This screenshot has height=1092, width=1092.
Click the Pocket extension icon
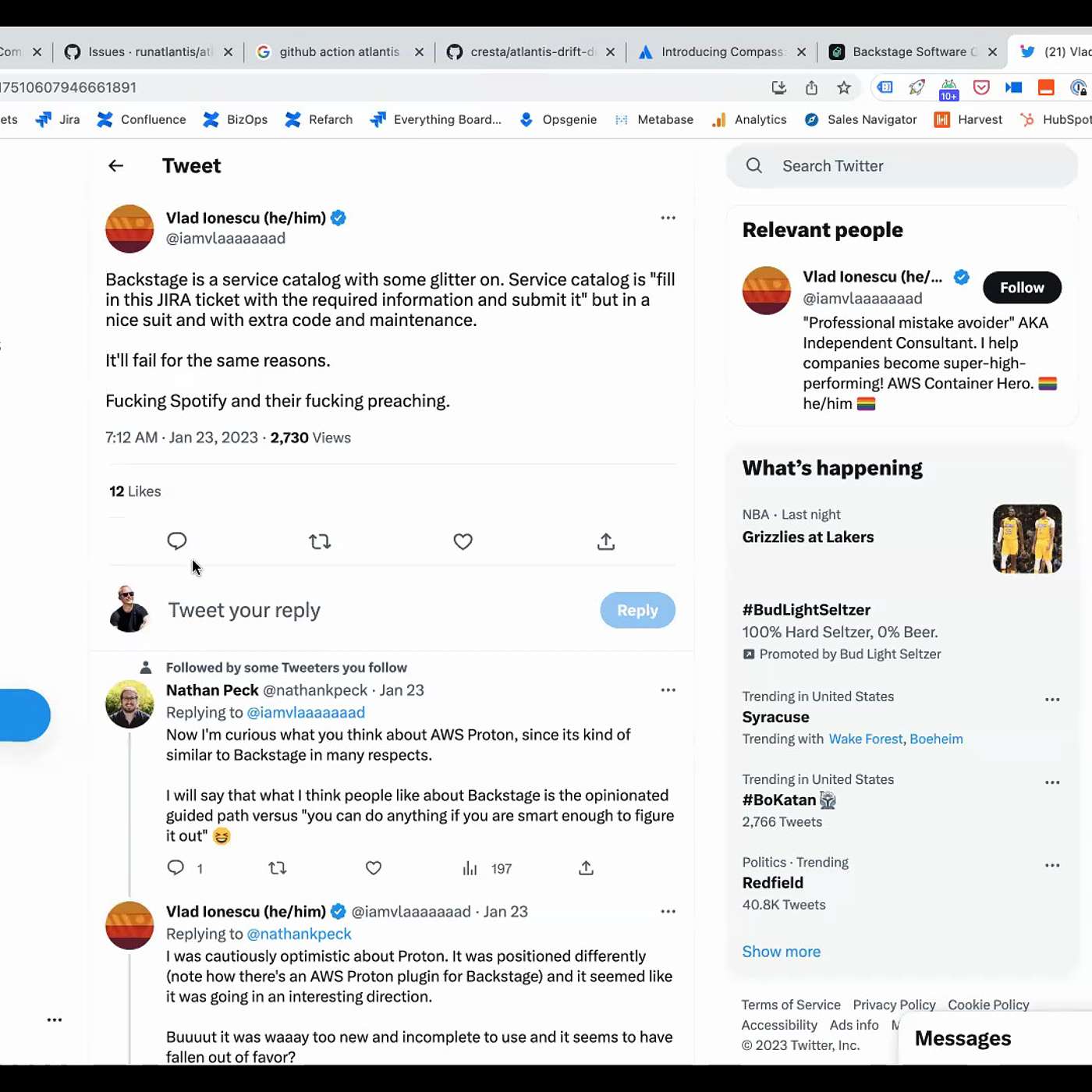[x=981, y=87]
